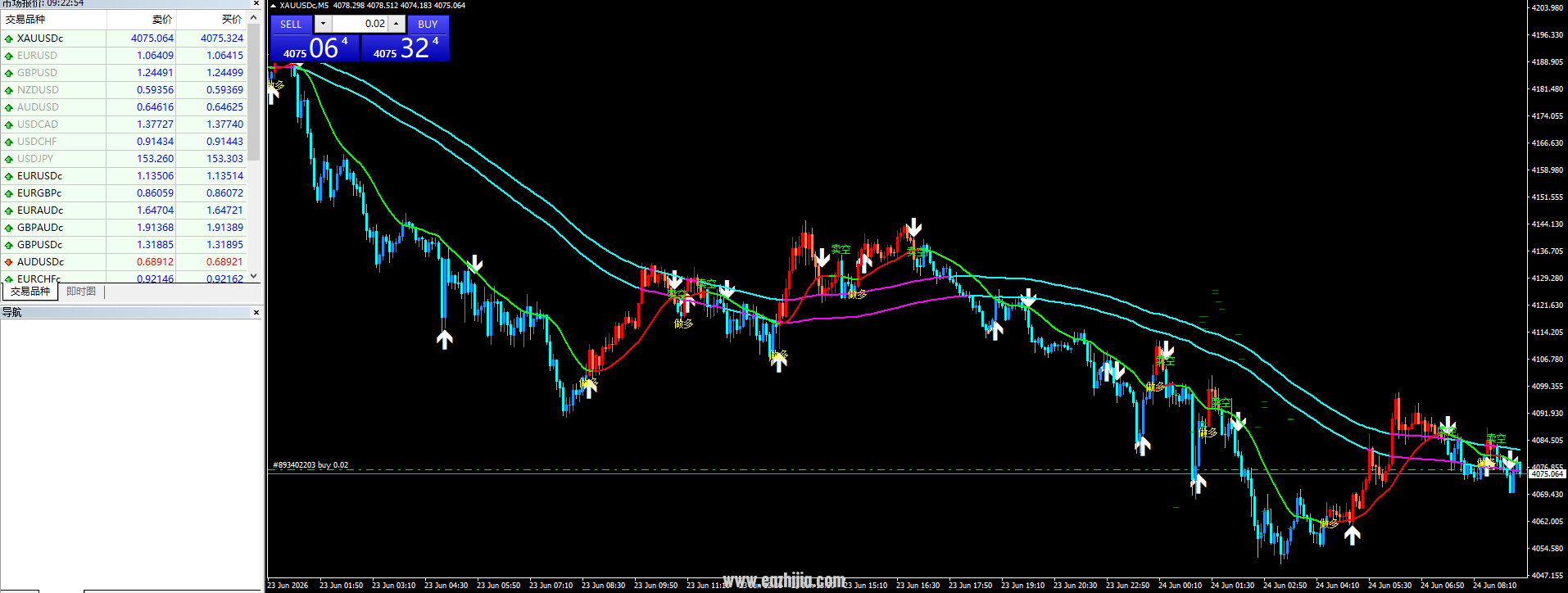Click the XAUUSDc bid value 4075.064
1568x593 pixels.
(152, 38)
